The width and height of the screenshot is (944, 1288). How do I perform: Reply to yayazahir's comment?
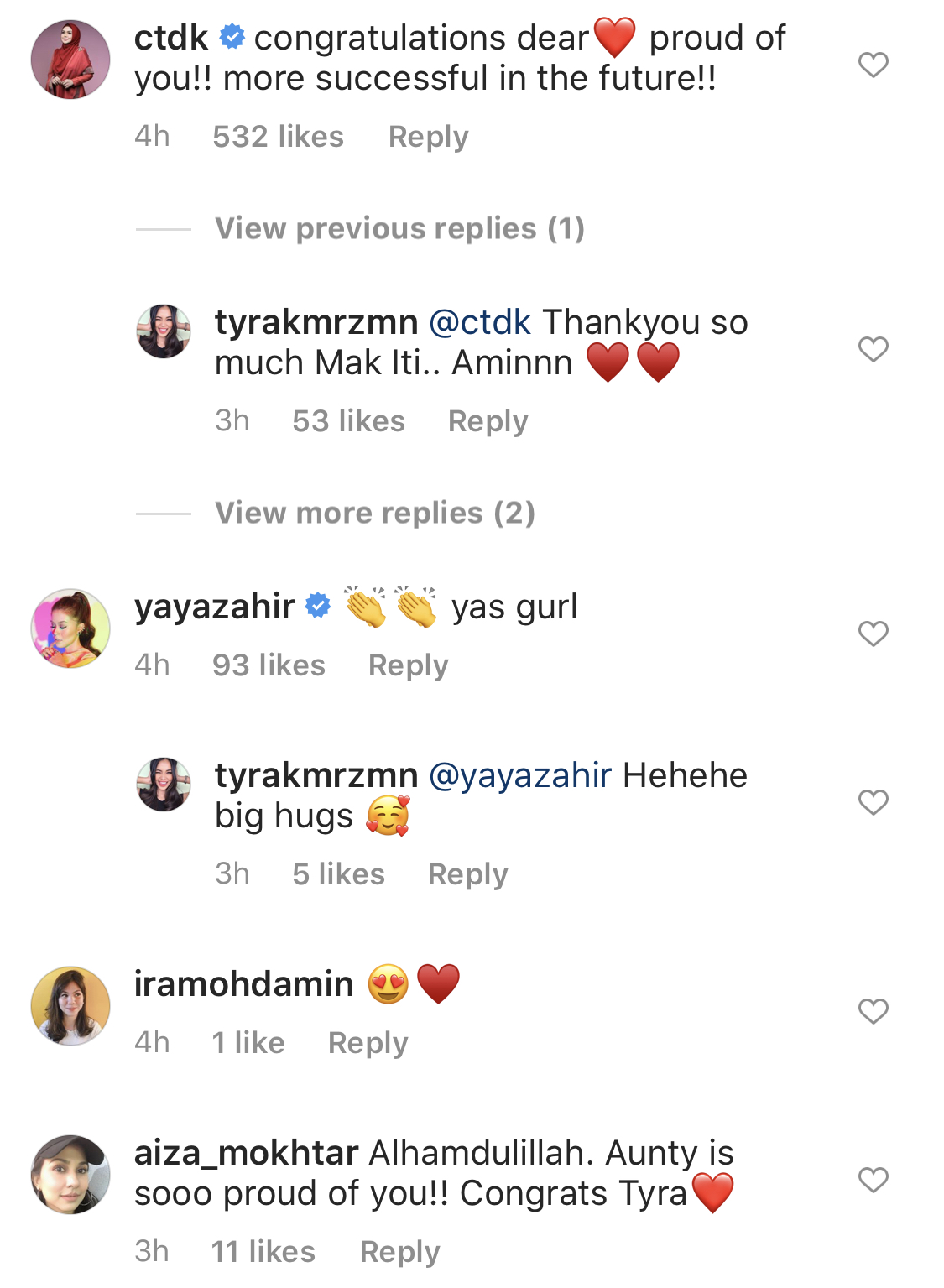click(408, 665)
